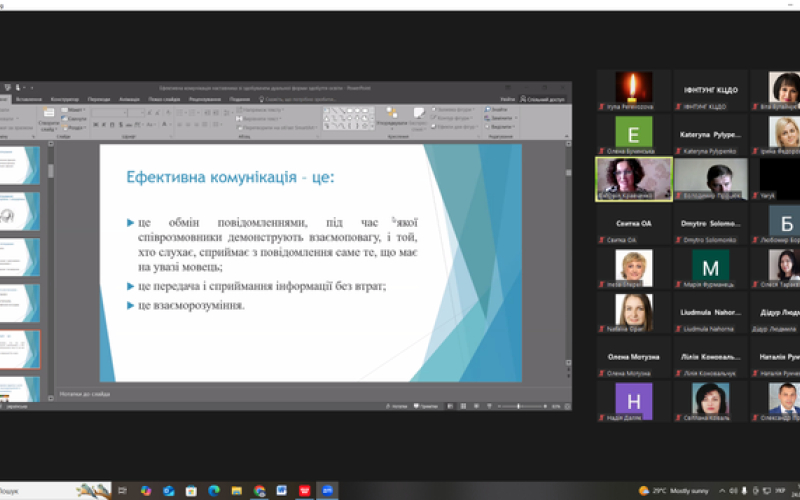Open Task View on taskbar
The width and height of the screenshot is (800, 500).
tap(122, 491)
